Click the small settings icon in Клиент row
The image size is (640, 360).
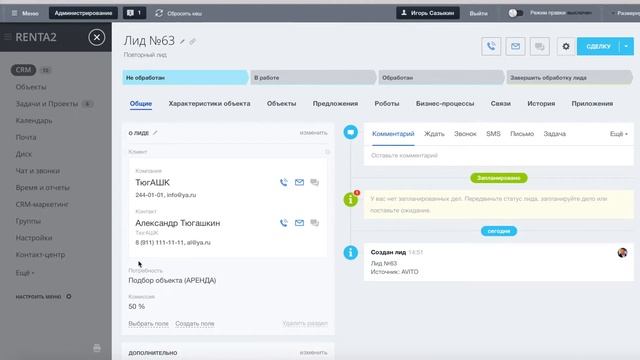tap(327, 152)
